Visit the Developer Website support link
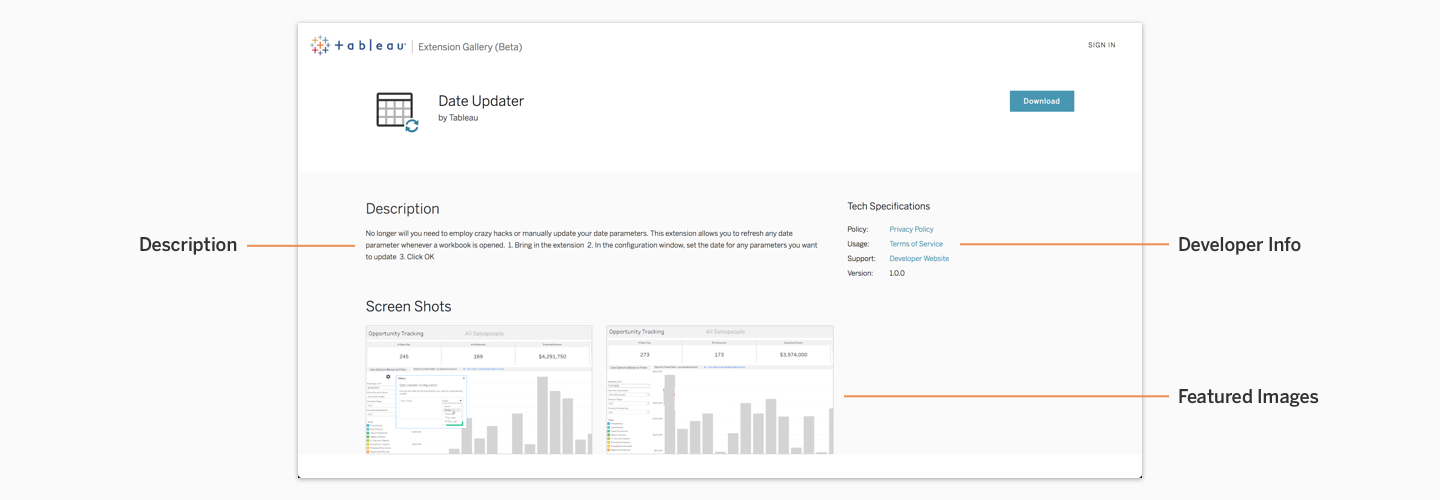Screen dimensions: 1440x500 (x=918, y=258)
